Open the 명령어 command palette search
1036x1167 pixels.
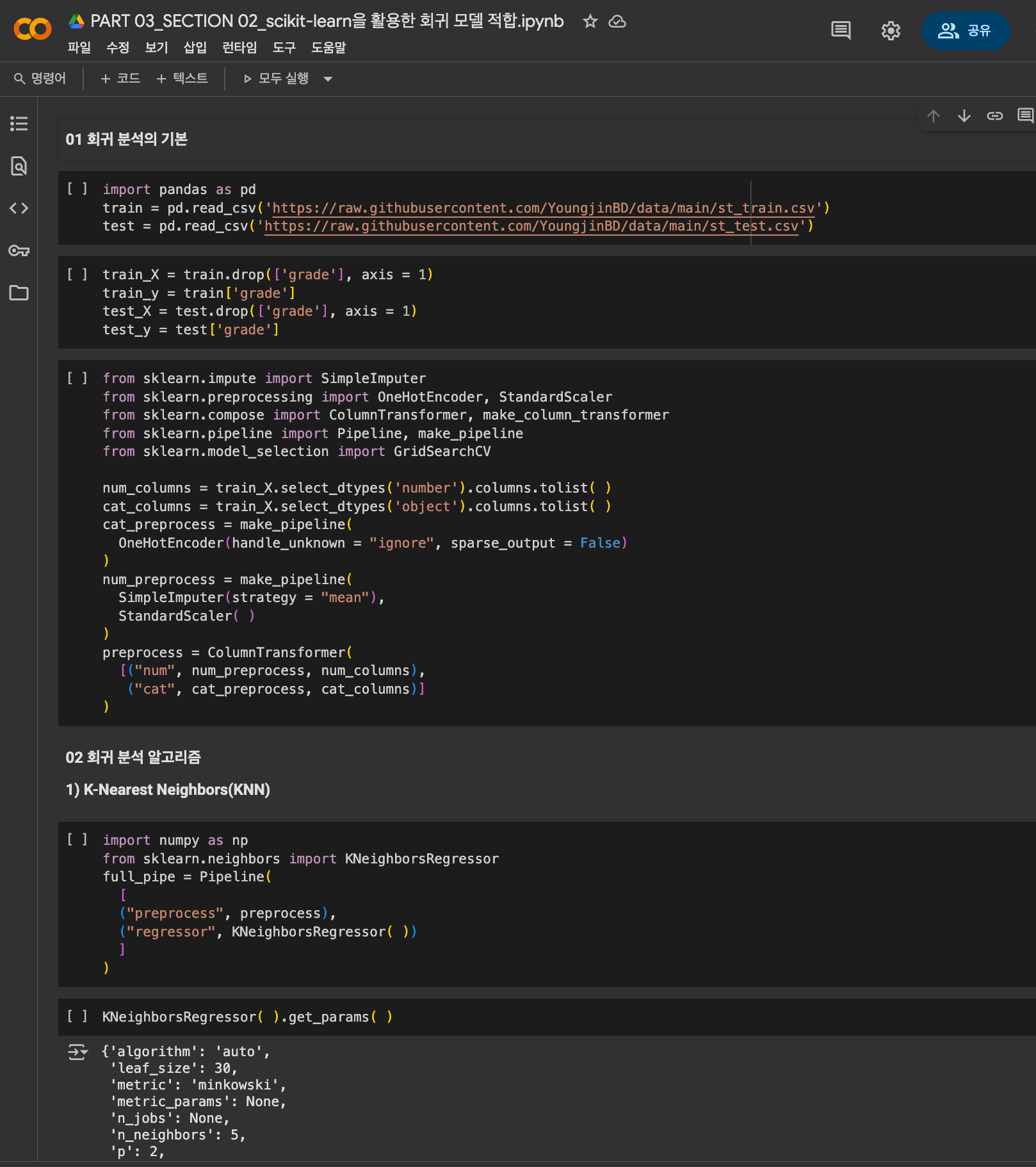(x=40, y=78)
